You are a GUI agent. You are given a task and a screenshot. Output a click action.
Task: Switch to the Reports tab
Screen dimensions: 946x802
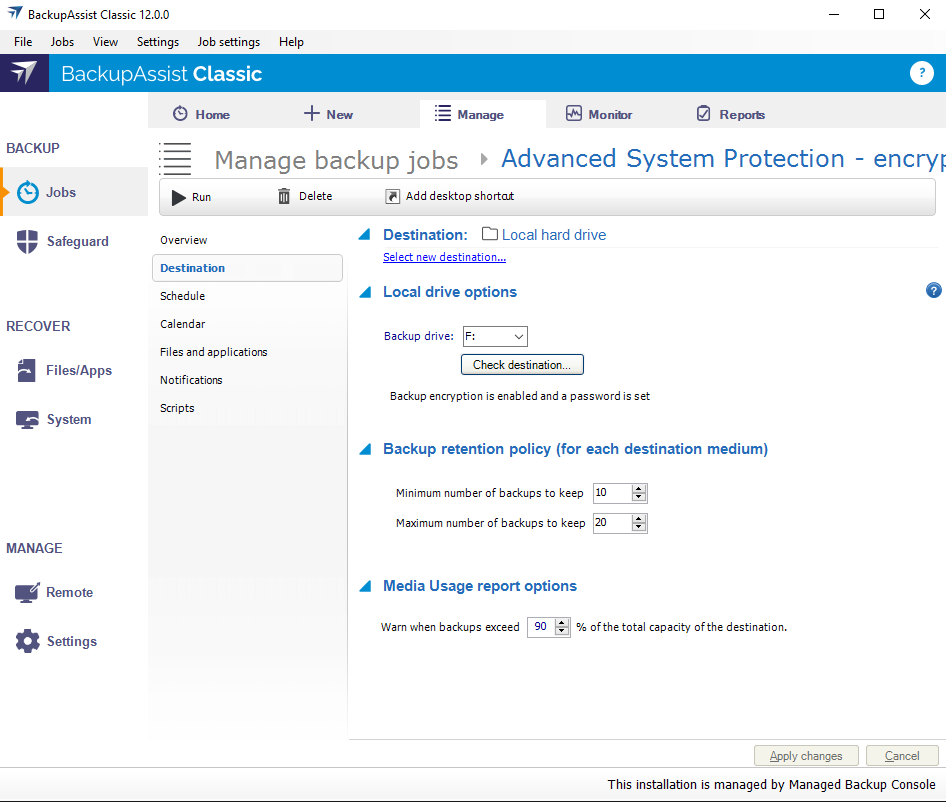coord(731,114)
